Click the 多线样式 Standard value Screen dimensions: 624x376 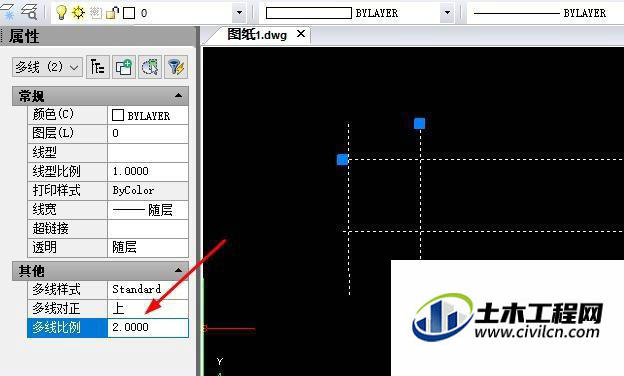point(148,289)
